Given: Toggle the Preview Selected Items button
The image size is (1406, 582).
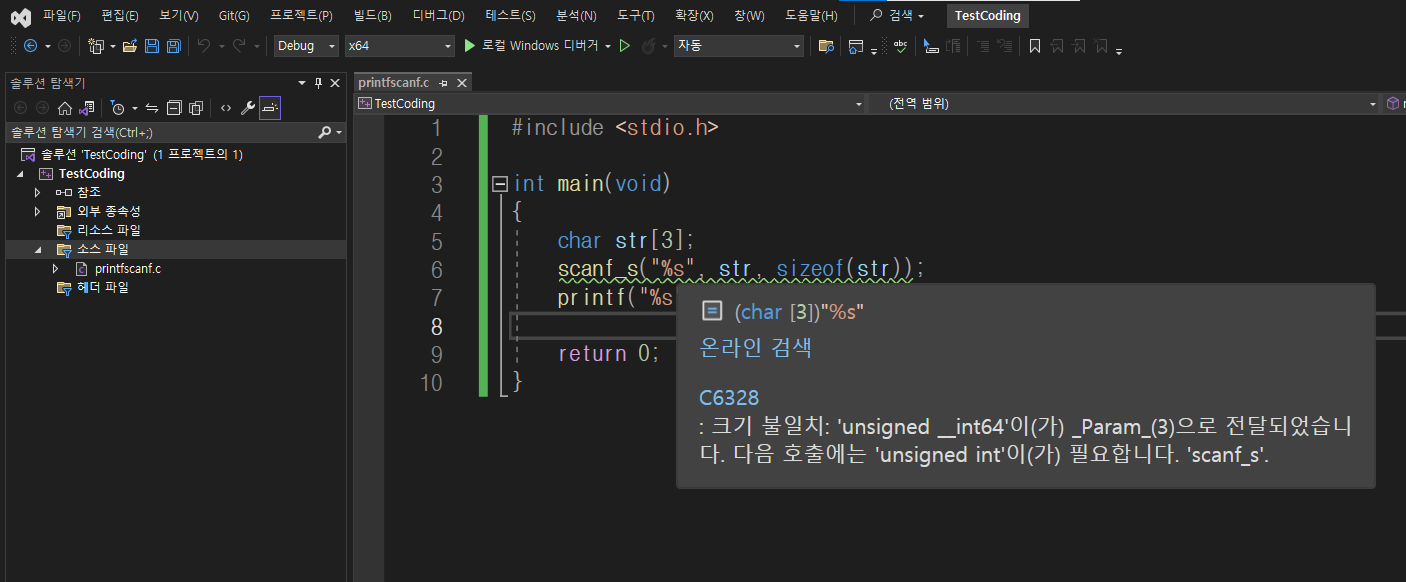Looking at the screenshot, I should click(270, 108).
